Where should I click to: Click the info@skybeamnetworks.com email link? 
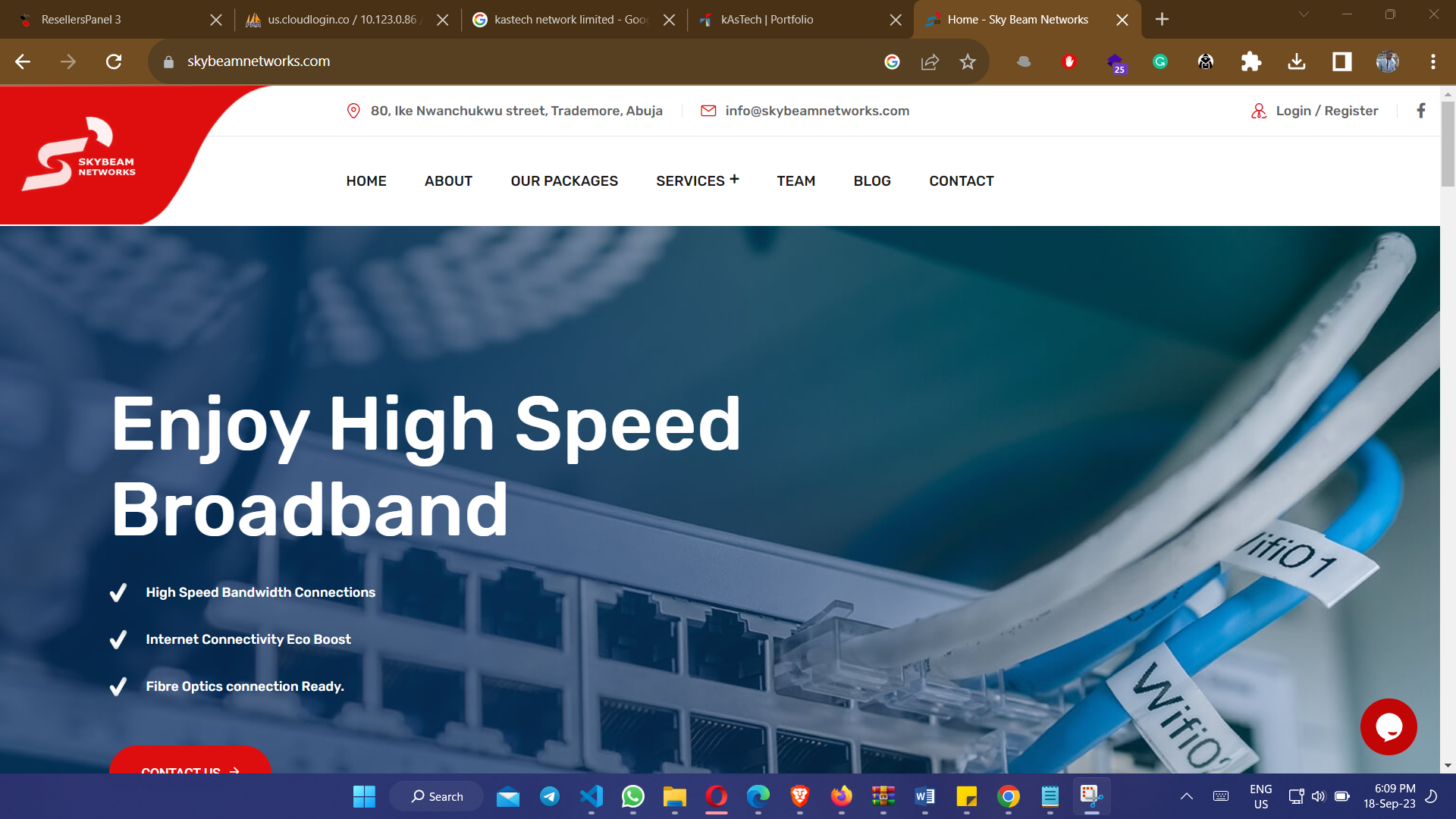[817, 111]
